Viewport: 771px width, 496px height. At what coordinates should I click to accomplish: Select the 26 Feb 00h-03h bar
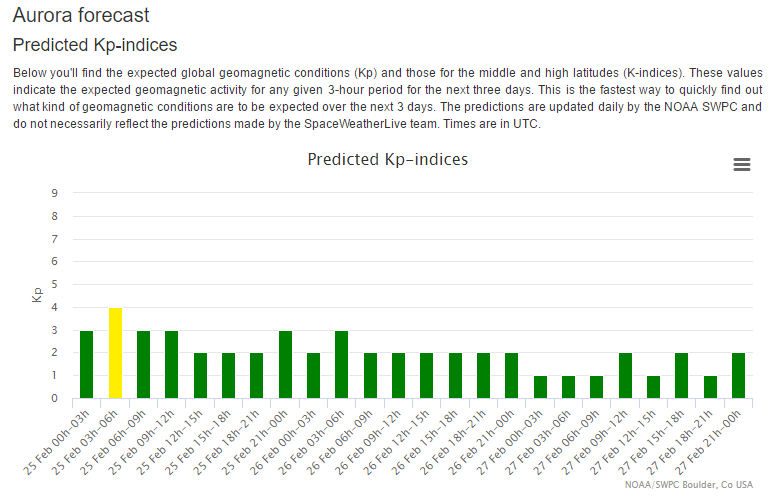[313, 376]
